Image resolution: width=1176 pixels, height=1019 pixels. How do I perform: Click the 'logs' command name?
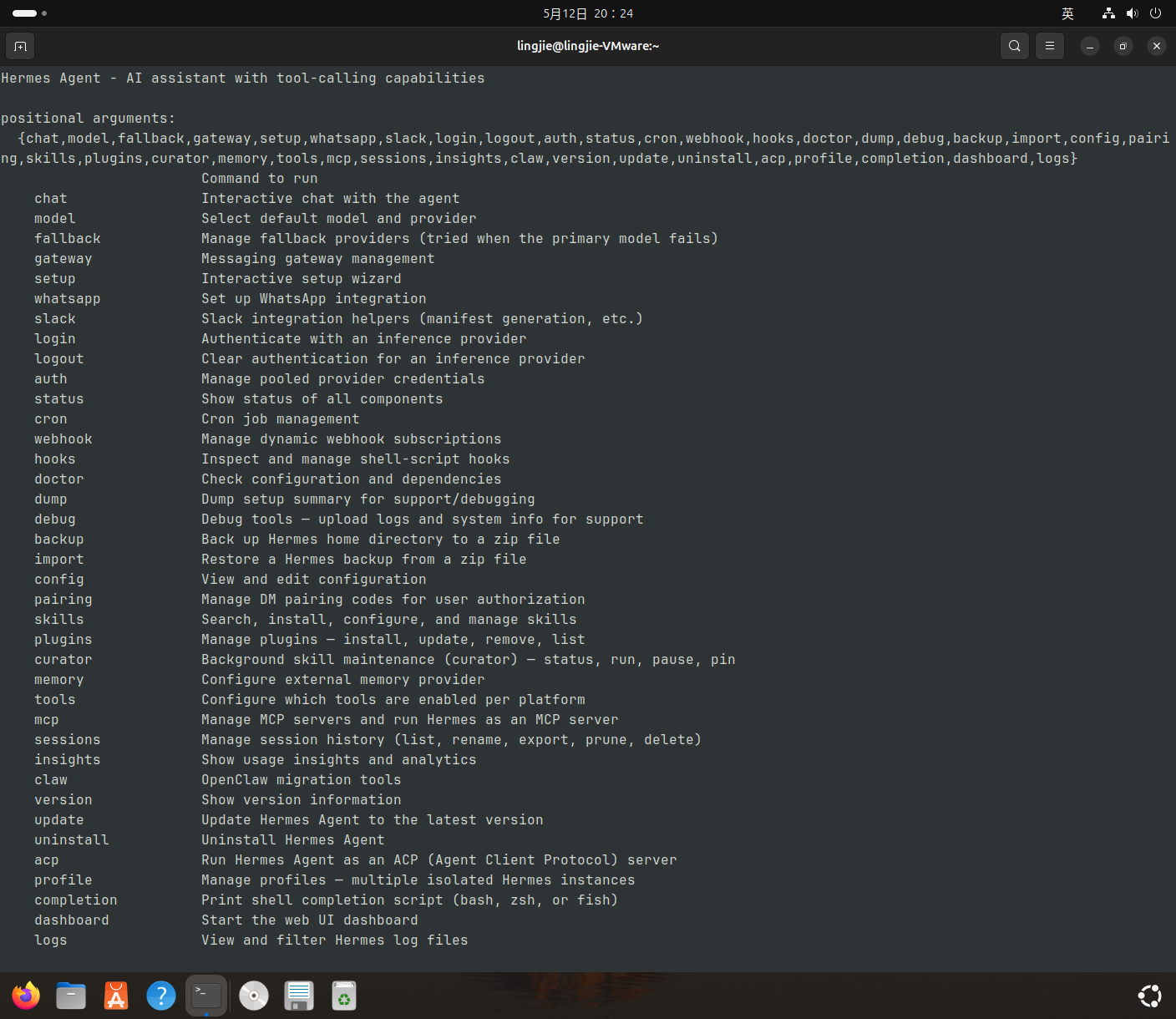51,940
